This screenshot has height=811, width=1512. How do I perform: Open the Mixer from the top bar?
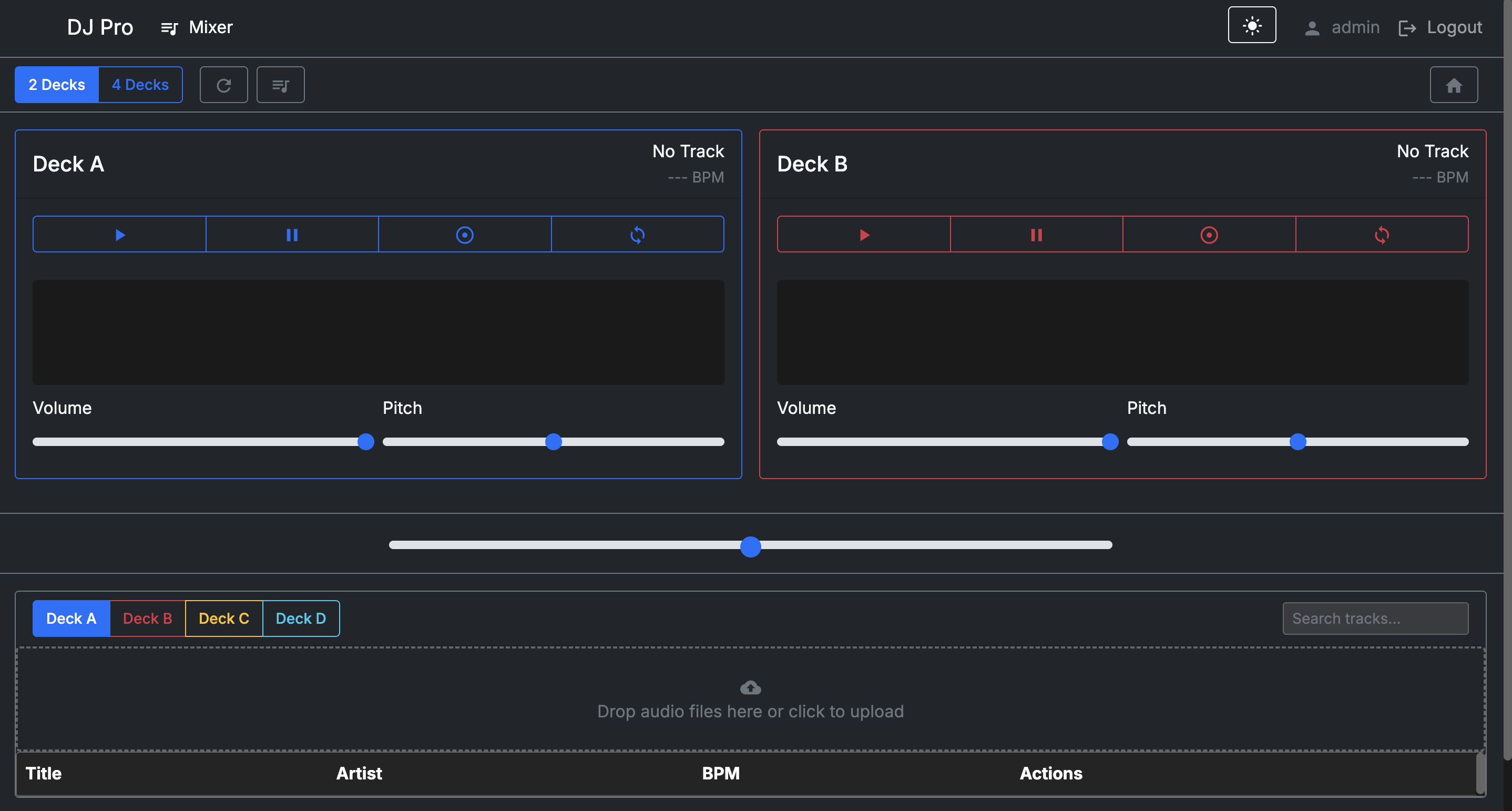pyautogui.click(x=196, y=27)
